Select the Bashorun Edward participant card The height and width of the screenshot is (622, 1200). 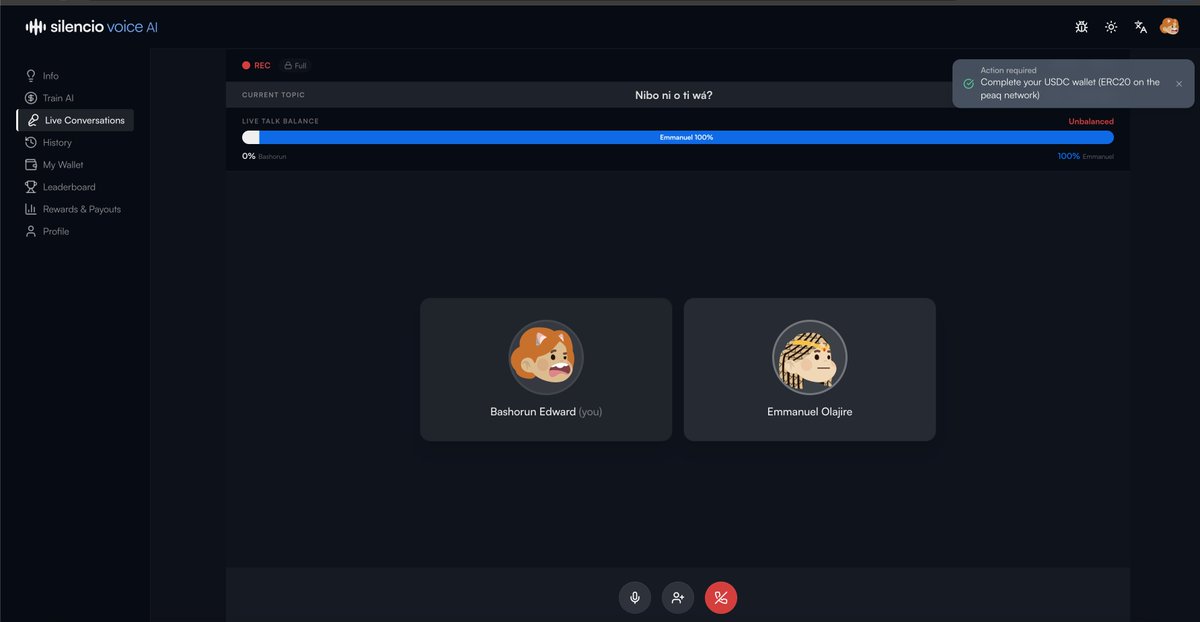pyautogui.click(x=546, y=369)
